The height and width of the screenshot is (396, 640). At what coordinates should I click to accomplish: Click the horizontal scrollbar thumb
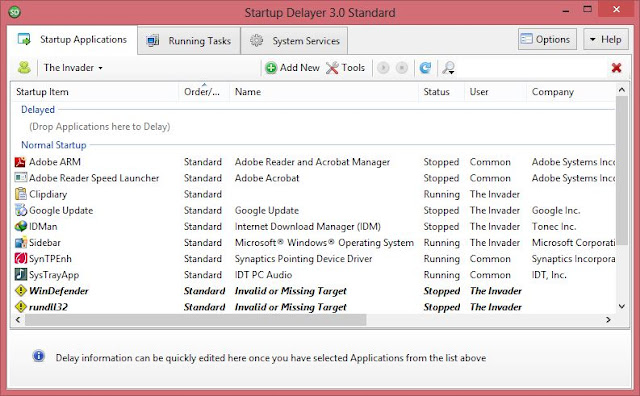pyautogui.click(x=196, y=320)
